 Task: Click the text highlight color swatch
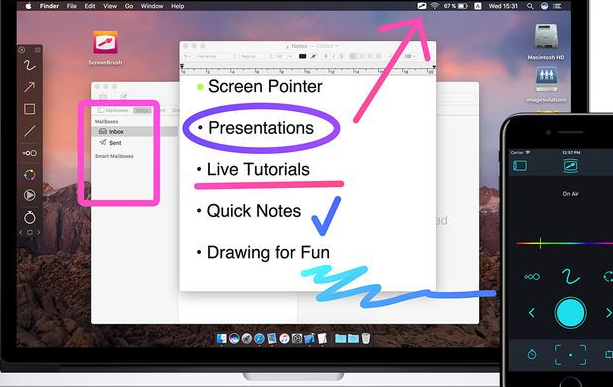[x=313, y=56]
